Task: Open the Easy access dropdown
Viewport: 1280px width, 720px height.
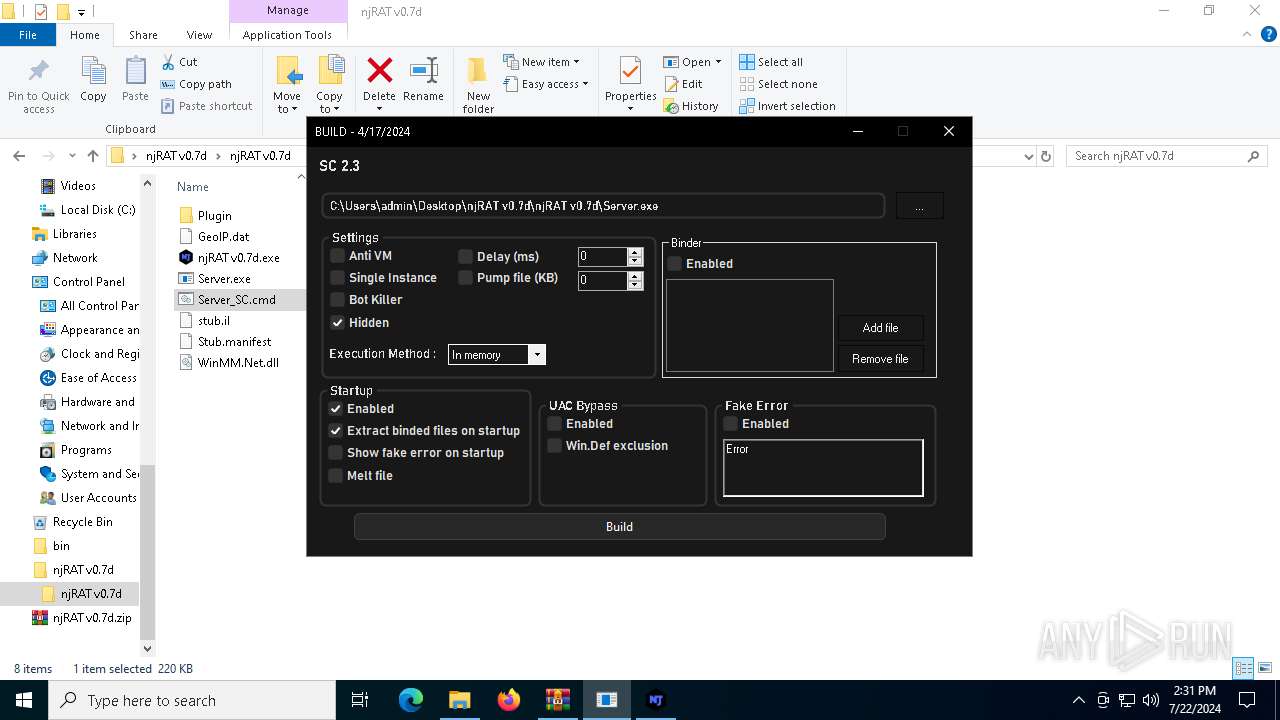Action: (x=544, y=84)
